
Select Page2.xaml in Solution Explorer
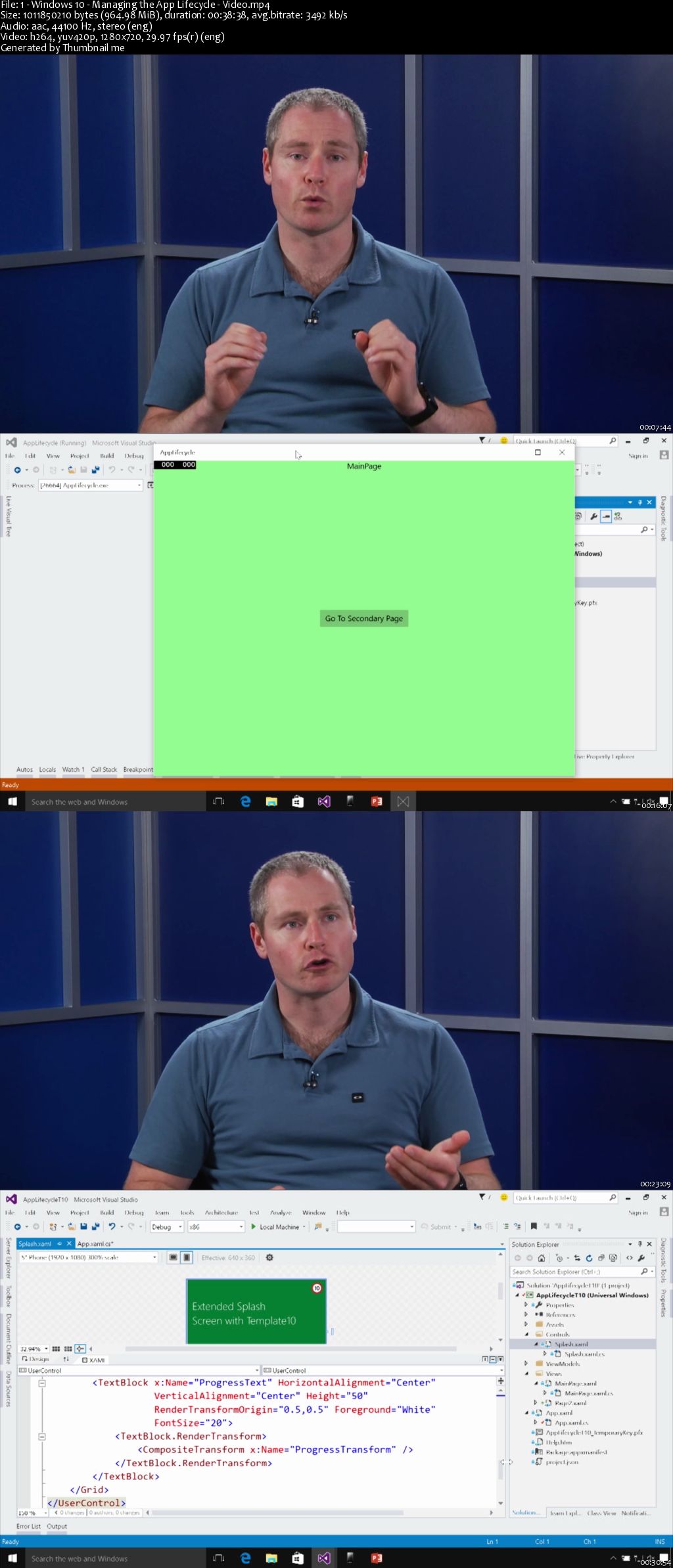[570, 1402]
